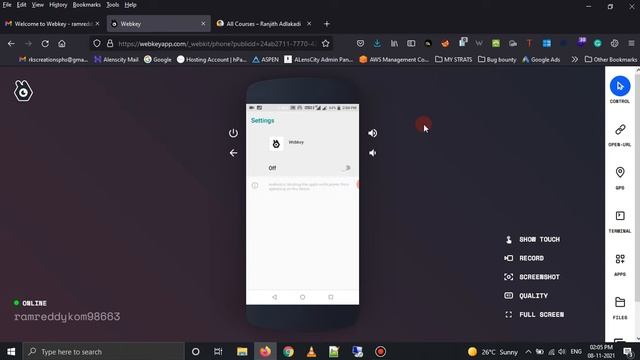Tap Android recents square on phone screen
The width and height of the screenshot is (640, 360).
[331, 297]
